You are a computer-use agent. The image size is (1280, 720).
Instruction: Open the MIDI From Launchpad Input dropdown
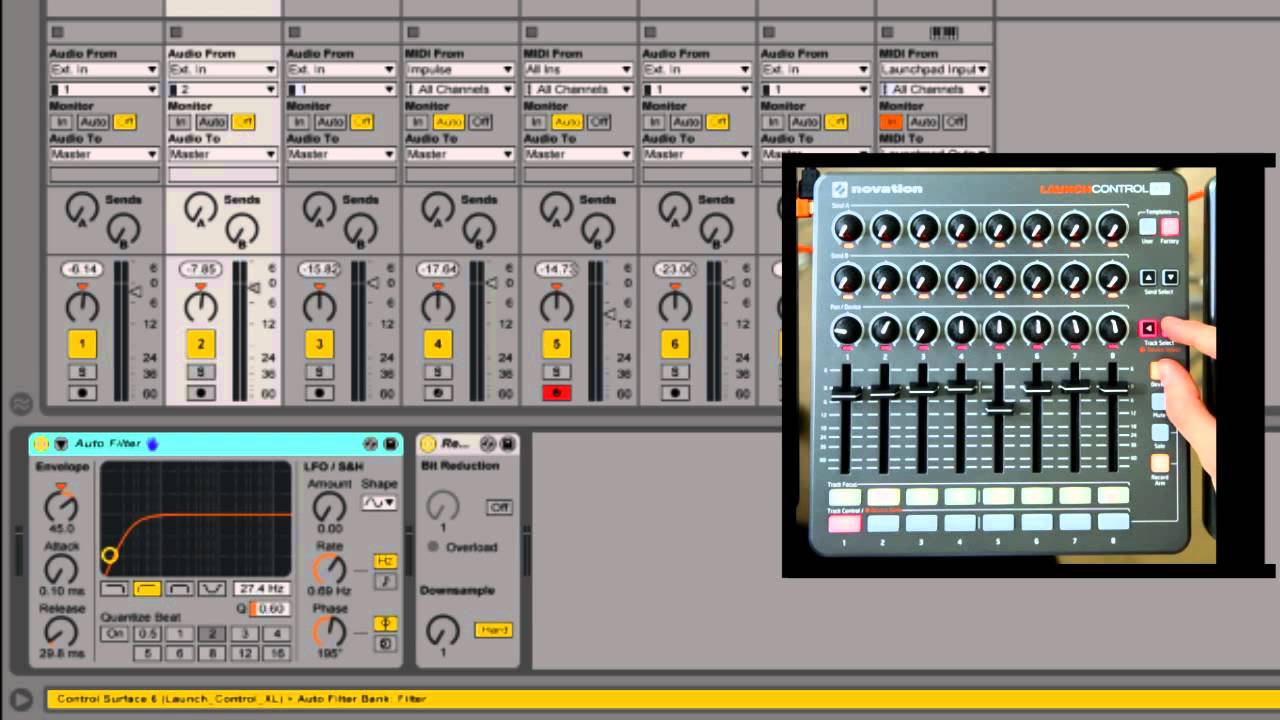click(936, 69)
